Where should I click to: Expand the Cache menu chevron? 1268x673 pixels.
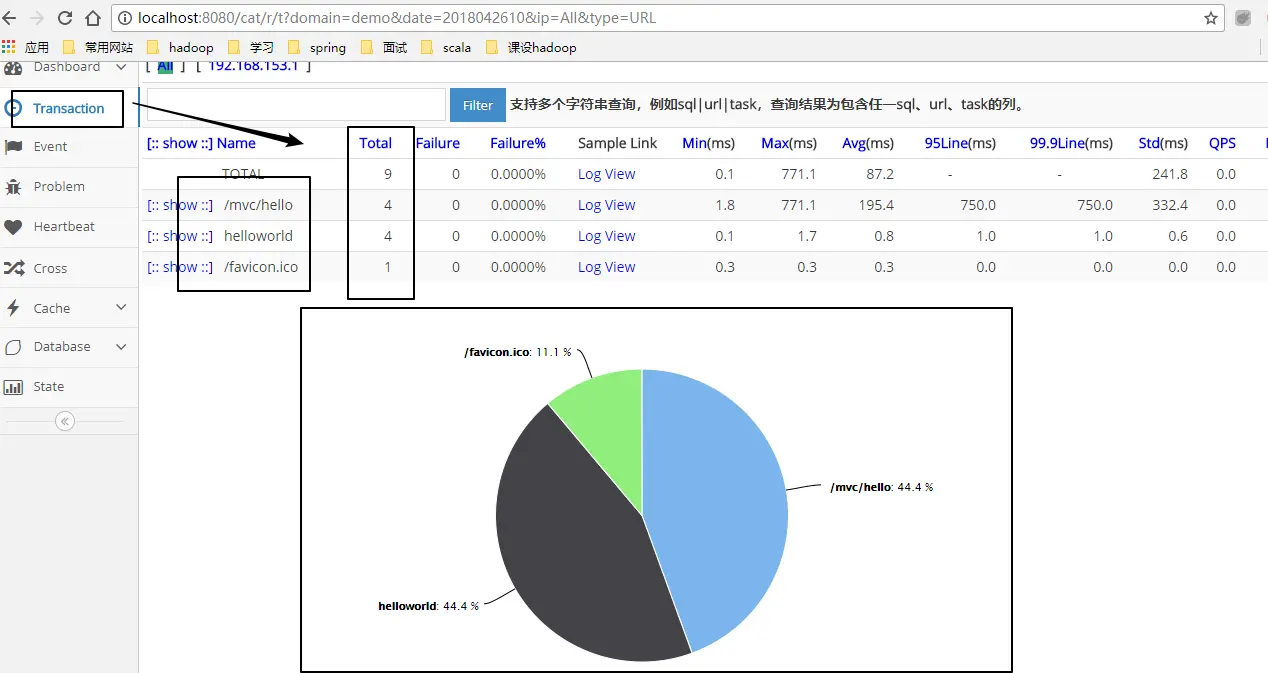[121, 307]
